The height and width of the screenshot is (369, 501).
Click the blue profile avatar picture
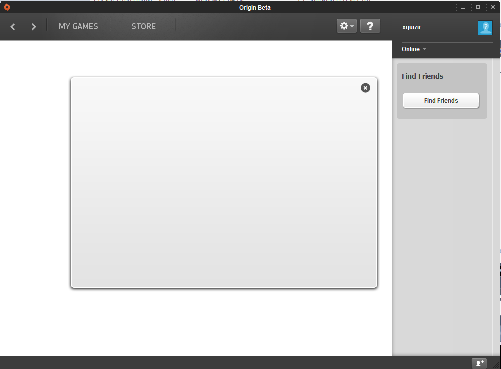coord(485,28)
